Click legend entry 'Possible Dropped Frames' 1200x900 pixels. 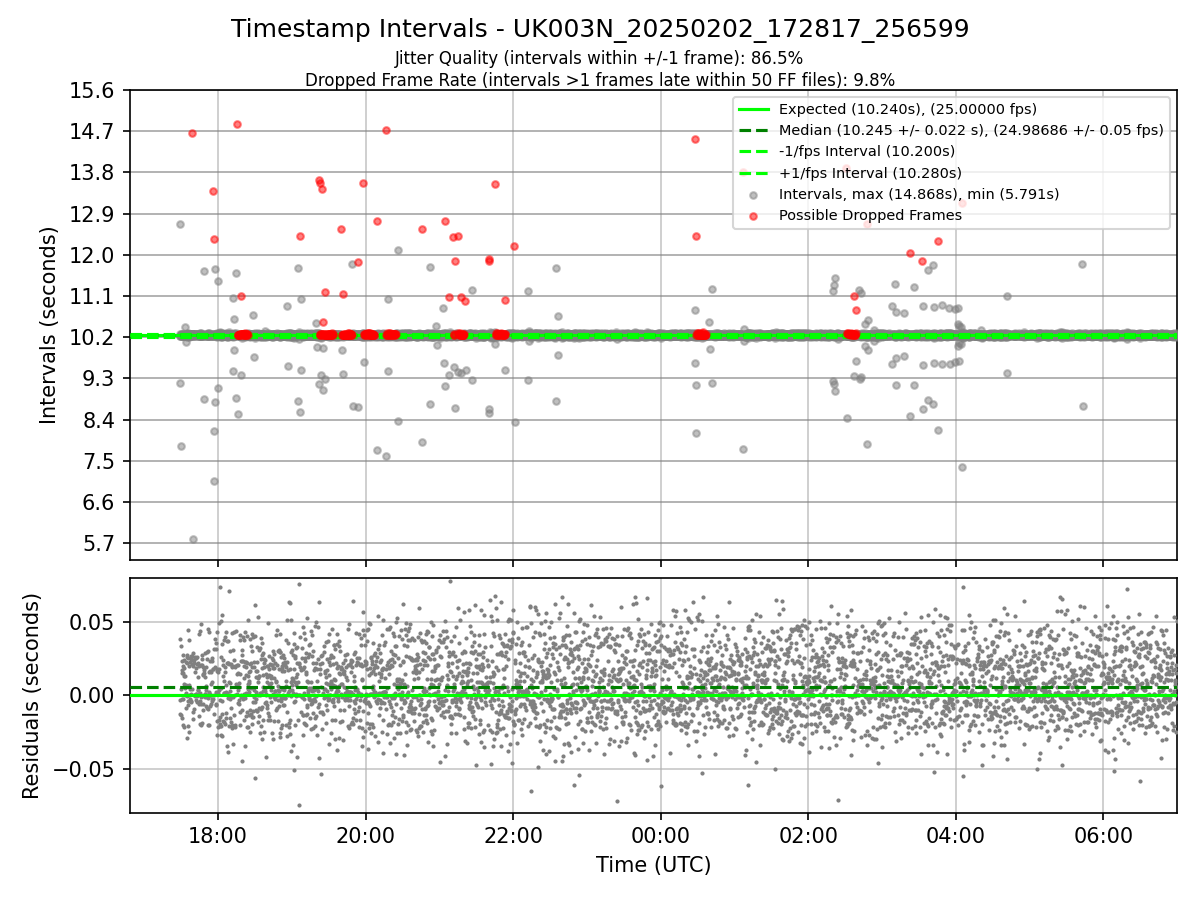point(870,215)
